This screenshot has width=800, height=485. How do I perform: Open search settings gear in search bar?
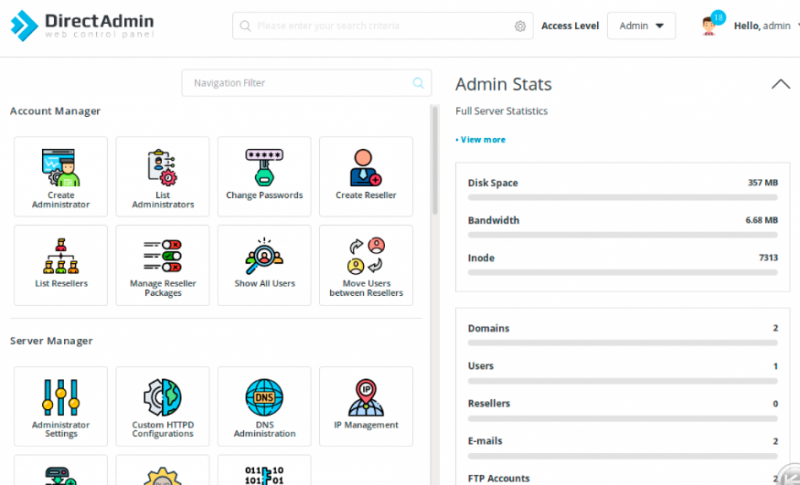pos(520,26)
